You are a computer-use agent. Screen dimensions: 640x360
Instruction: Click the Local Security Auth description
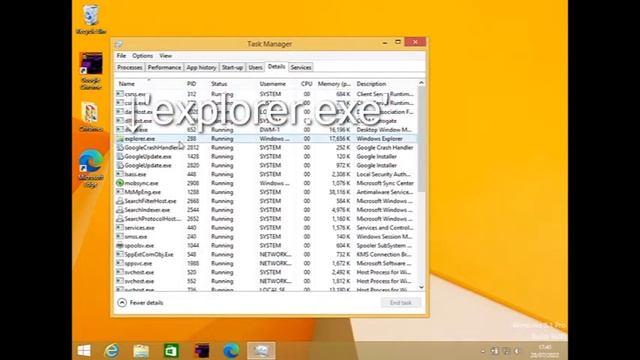pyautogui.click(x=384, y=174)
